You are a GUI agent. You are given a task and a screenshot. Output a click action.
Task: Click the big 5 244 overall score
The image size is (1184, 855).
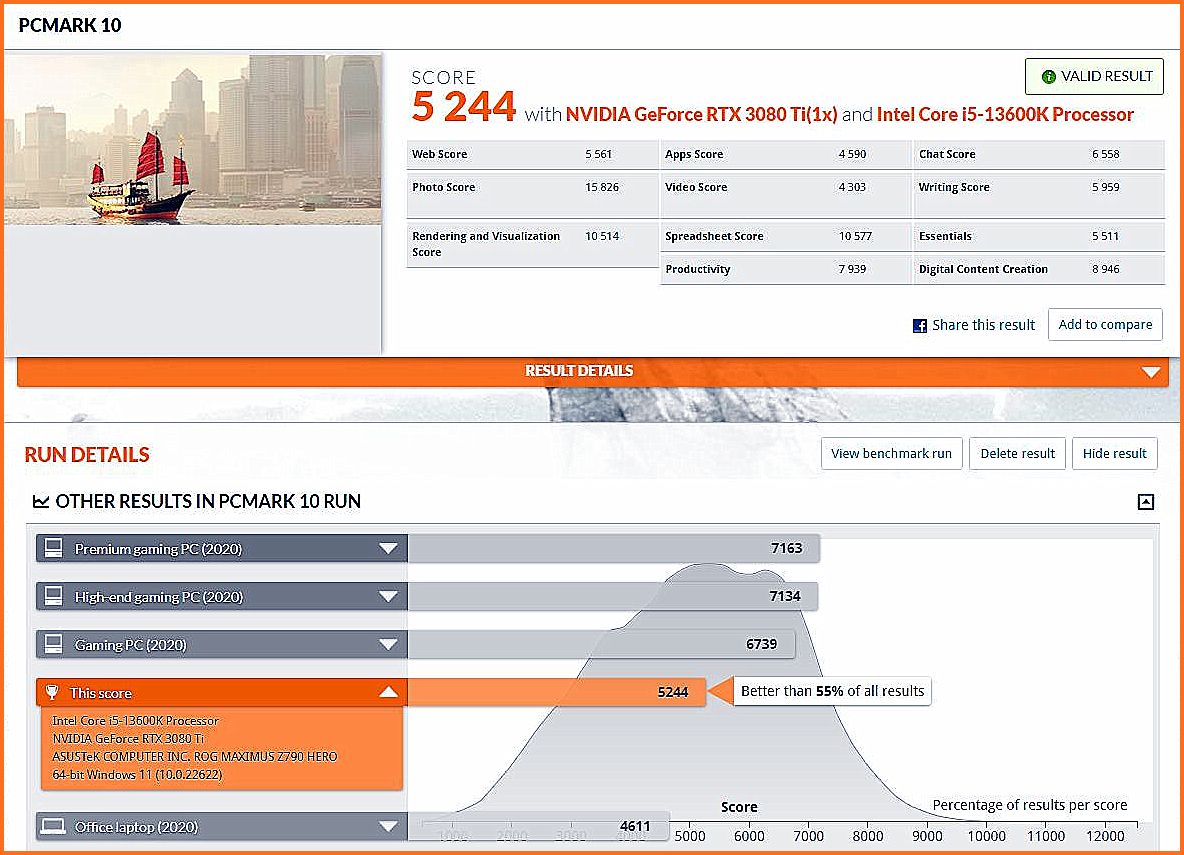pos(464,106)
